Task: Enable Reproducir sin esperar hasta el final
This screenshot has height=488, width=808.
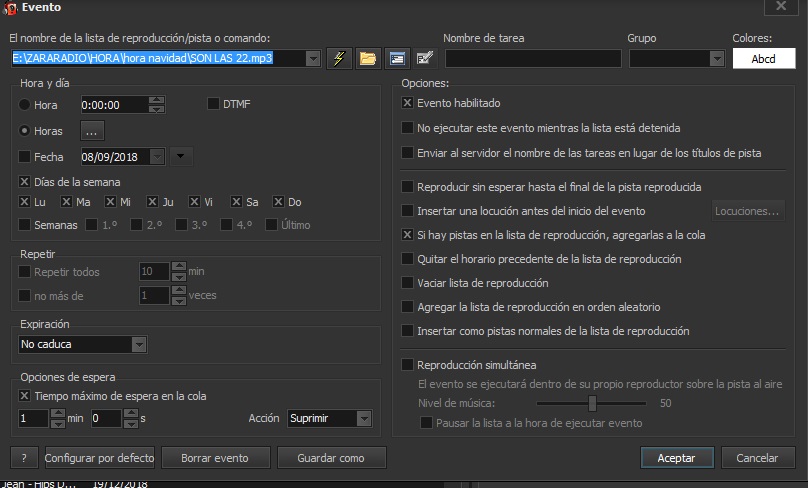Action: coord(407,187)
